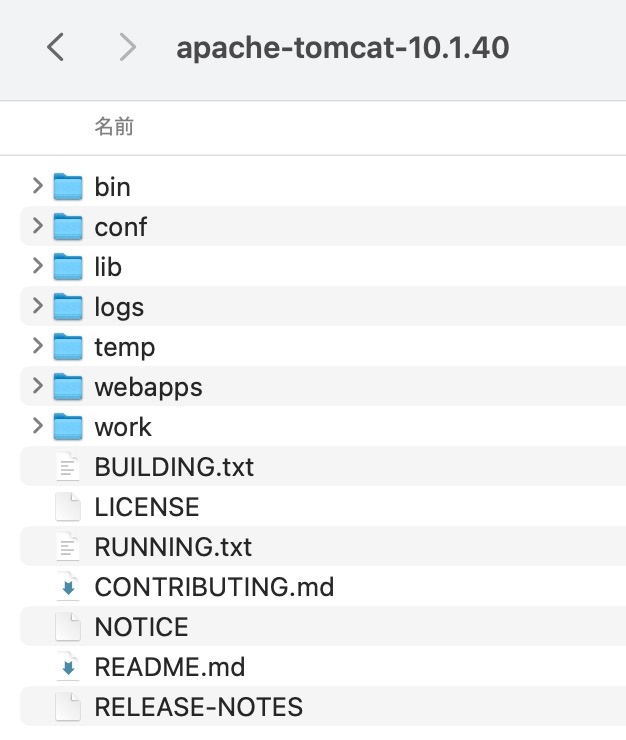The height and width of the screenshot is (740, 626).
Task: Go back with the left chevron button
Action: 55,47
